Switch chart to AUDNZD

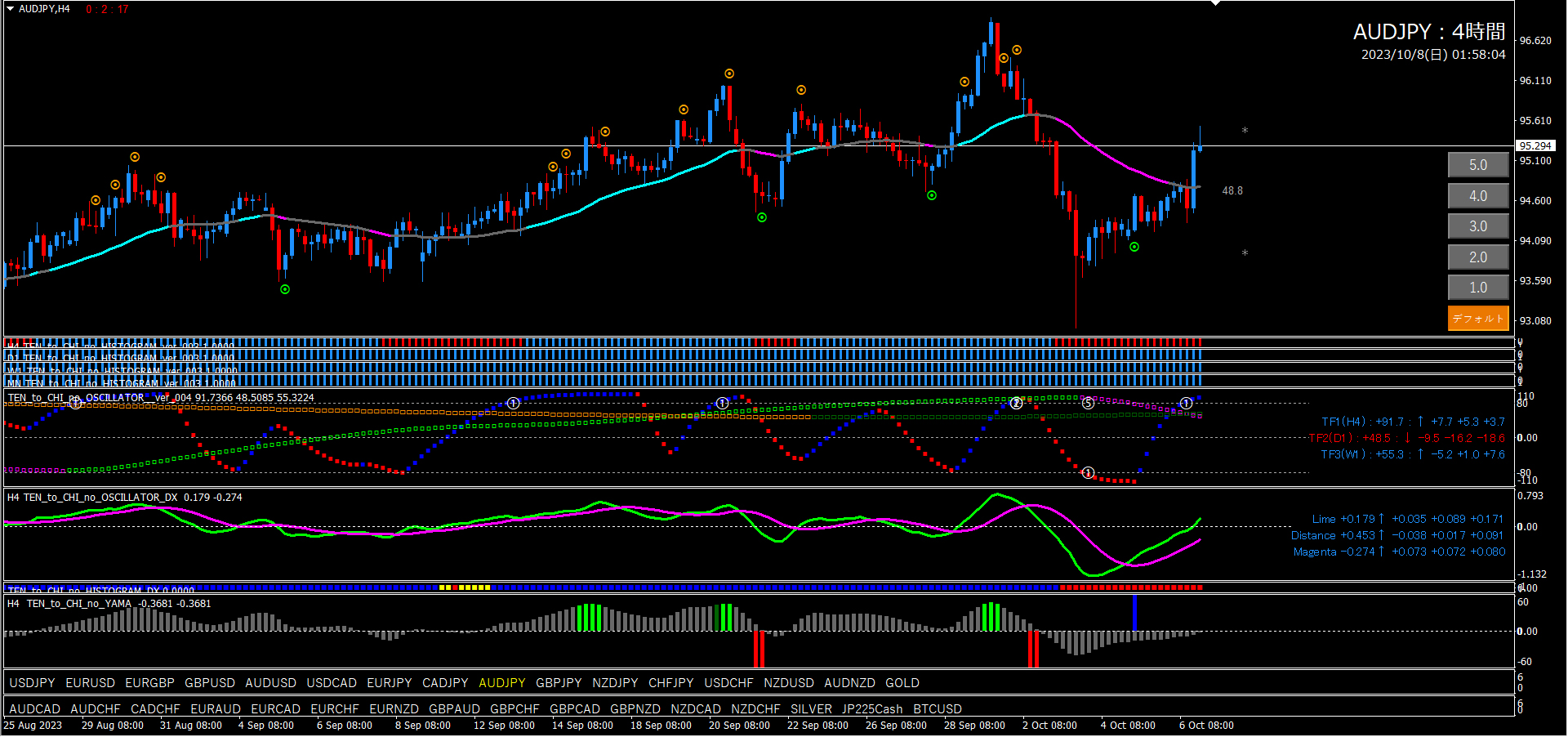(849, 683)
